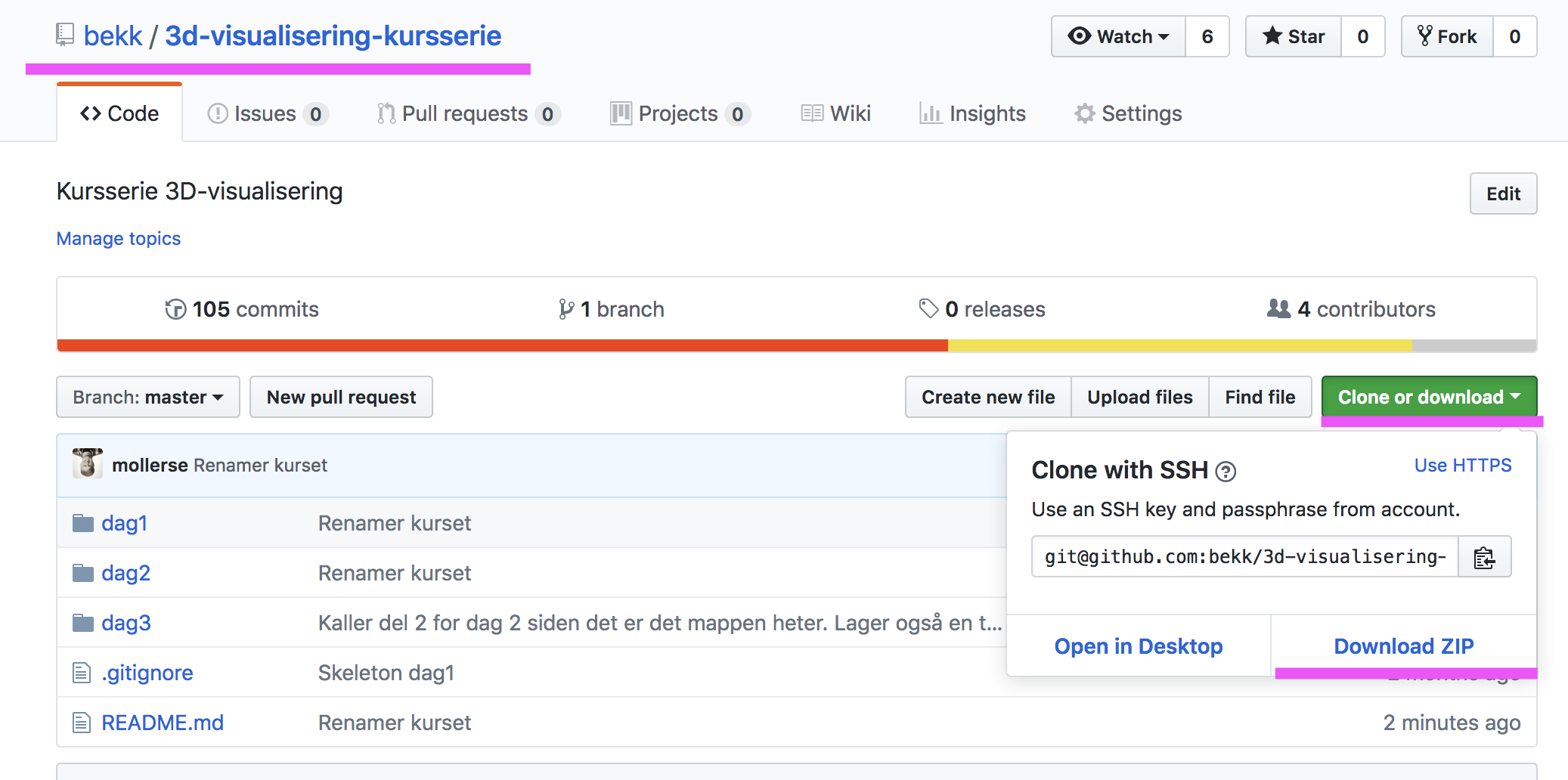The image size is (1568, 780).
Task: Open the Pull requests tab
Action: tap(468, 113)
